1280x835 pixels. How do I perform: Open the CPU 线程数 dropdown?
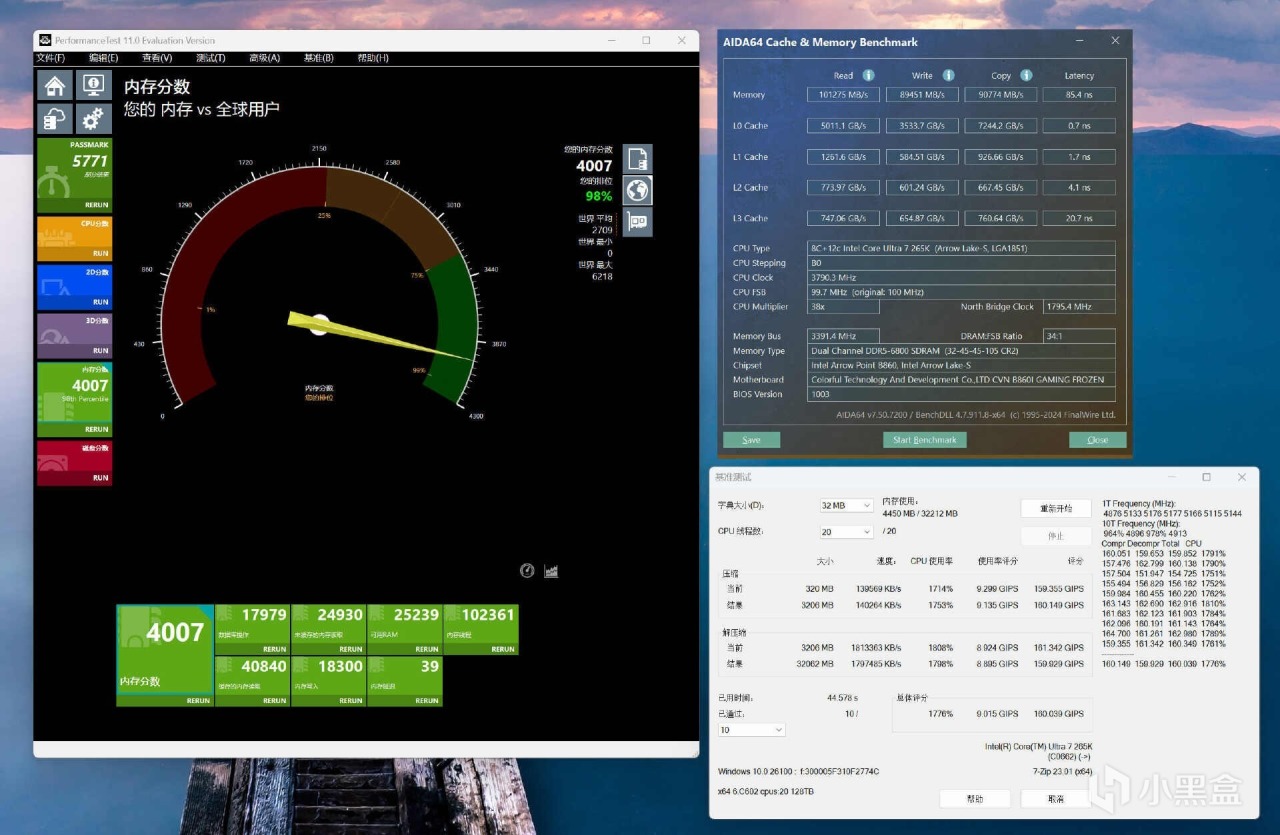click(846, 532)
